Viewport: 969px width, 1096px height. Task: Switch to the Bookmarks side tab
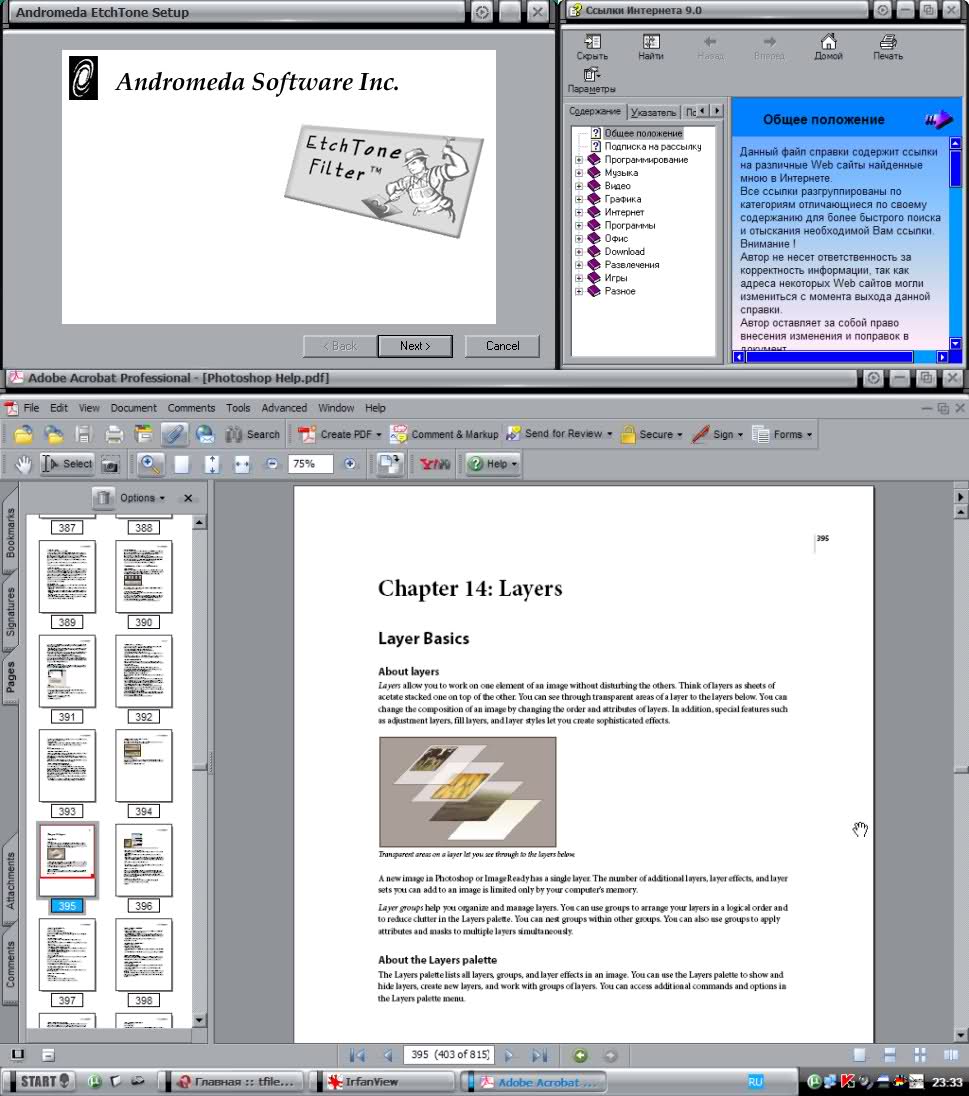[x=11, y=532]
